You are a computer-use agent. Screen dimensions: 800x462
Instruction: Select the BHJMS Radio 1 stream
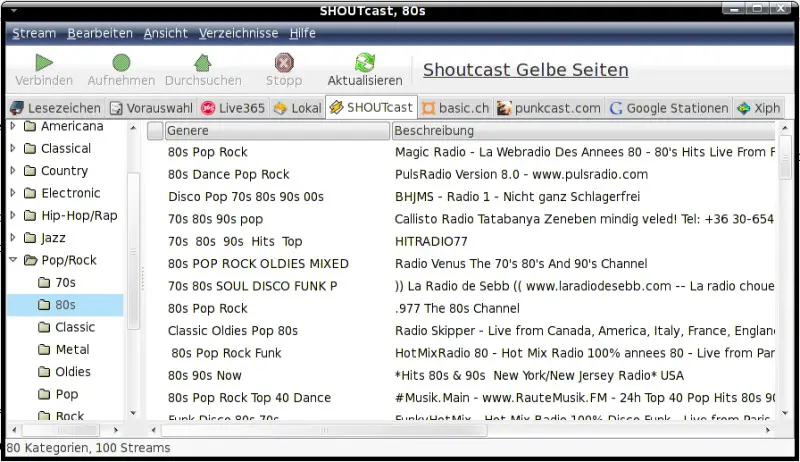tap(517, 197)
